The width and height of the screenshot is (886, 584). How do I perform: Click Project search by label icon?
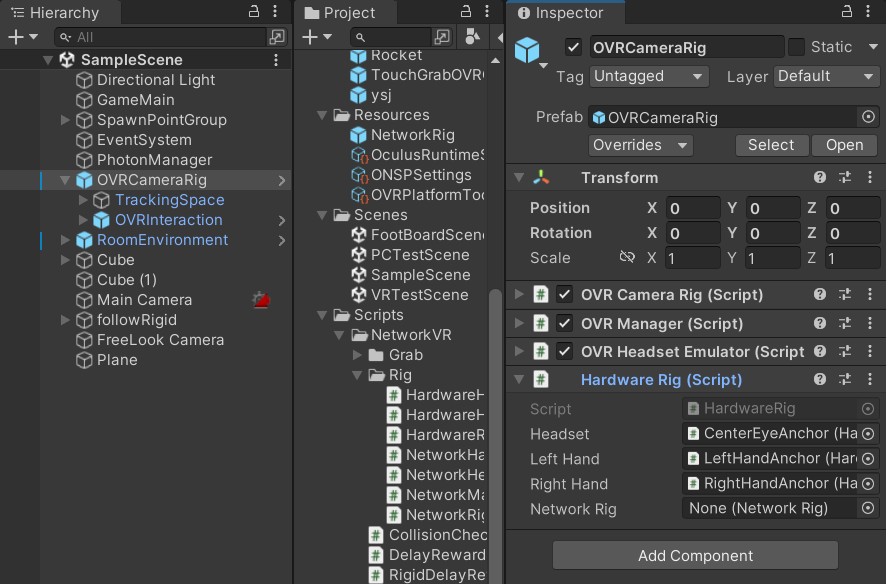pyautogui.click(x=472, y=37)
